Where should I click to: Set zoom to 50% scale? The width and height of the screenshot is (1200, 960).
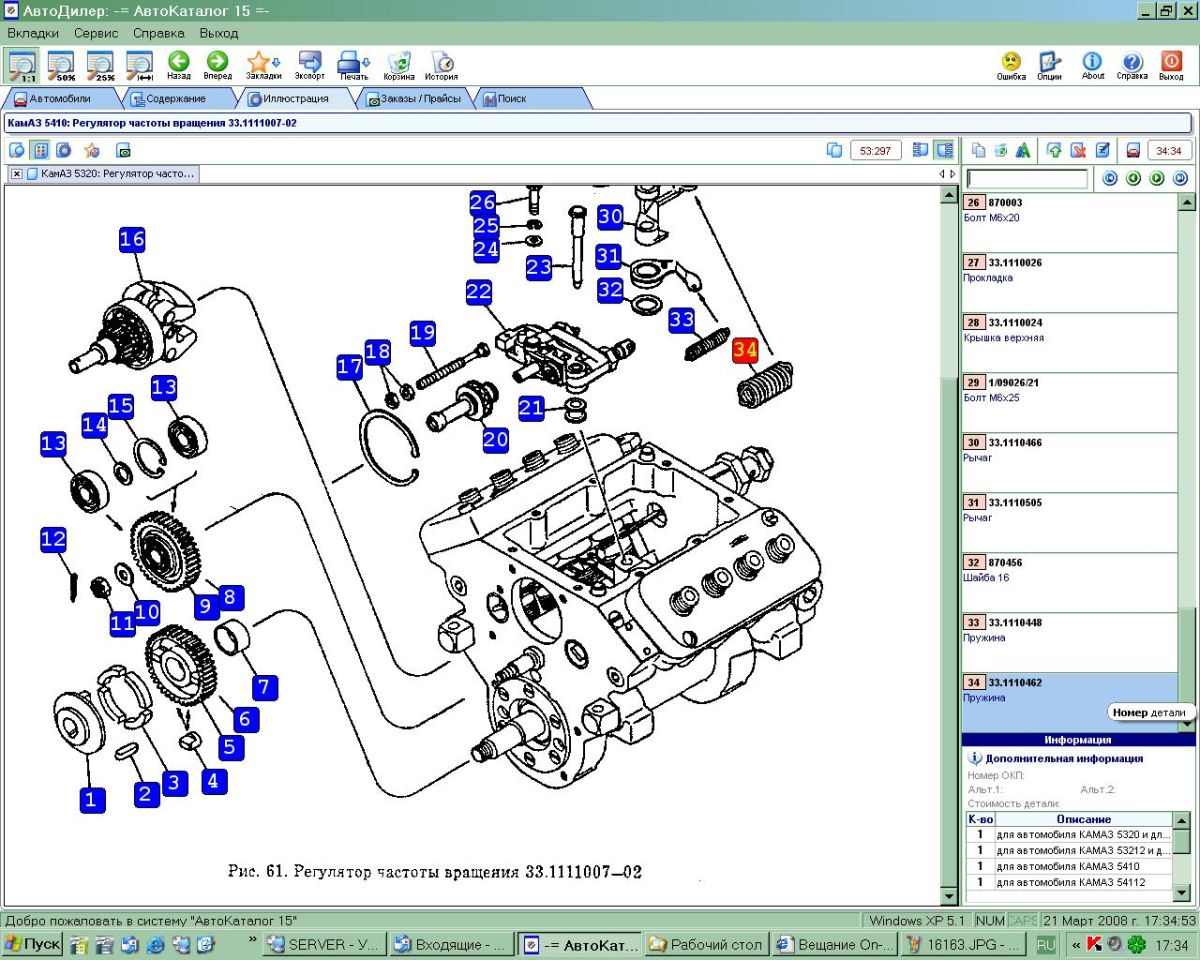coord(61,65)
